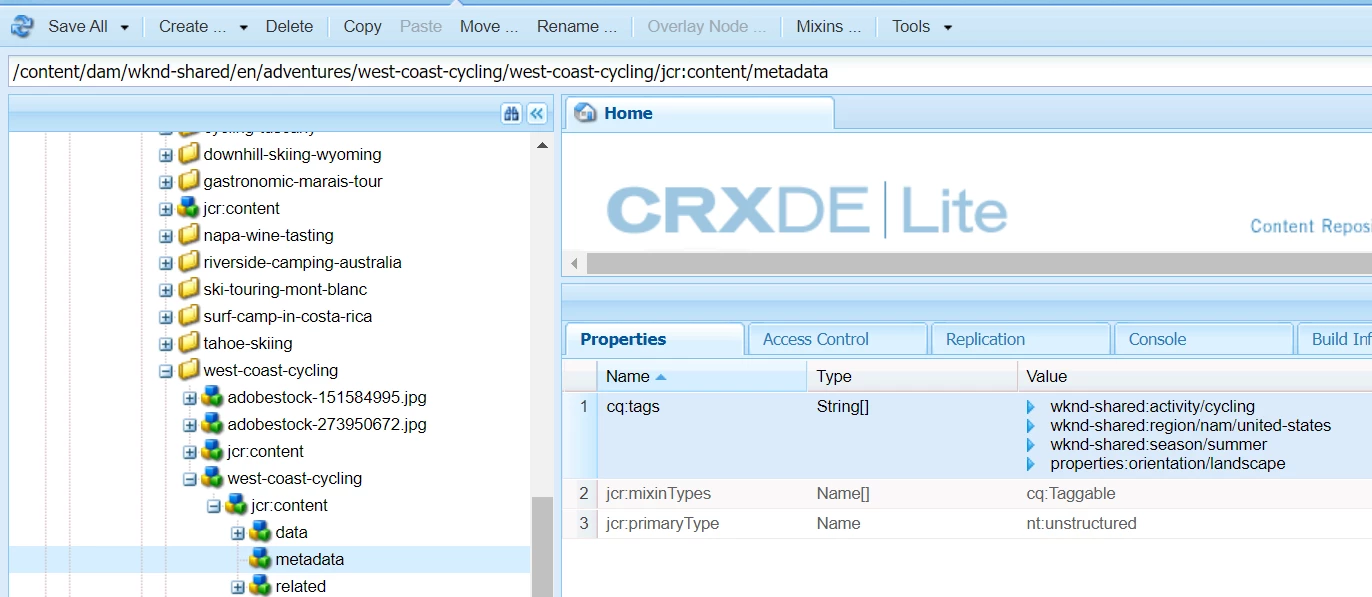Click the riverside-camping-australia folder icon
Image resolution: width=1372 pixels, height=597 pixels.
point(188,262)
